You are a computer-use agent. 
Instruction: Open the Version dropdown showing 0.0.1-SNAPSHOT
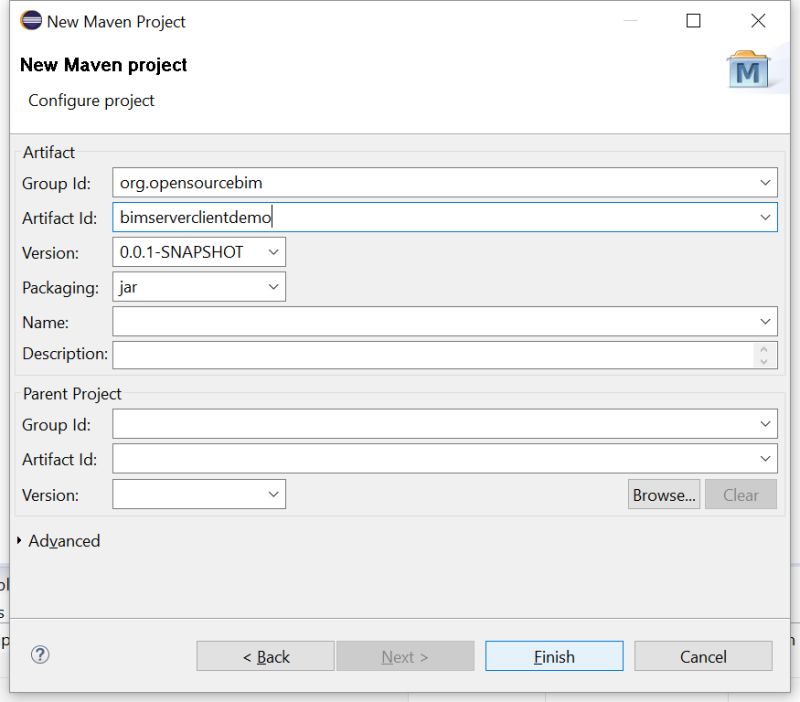[272, 252]
